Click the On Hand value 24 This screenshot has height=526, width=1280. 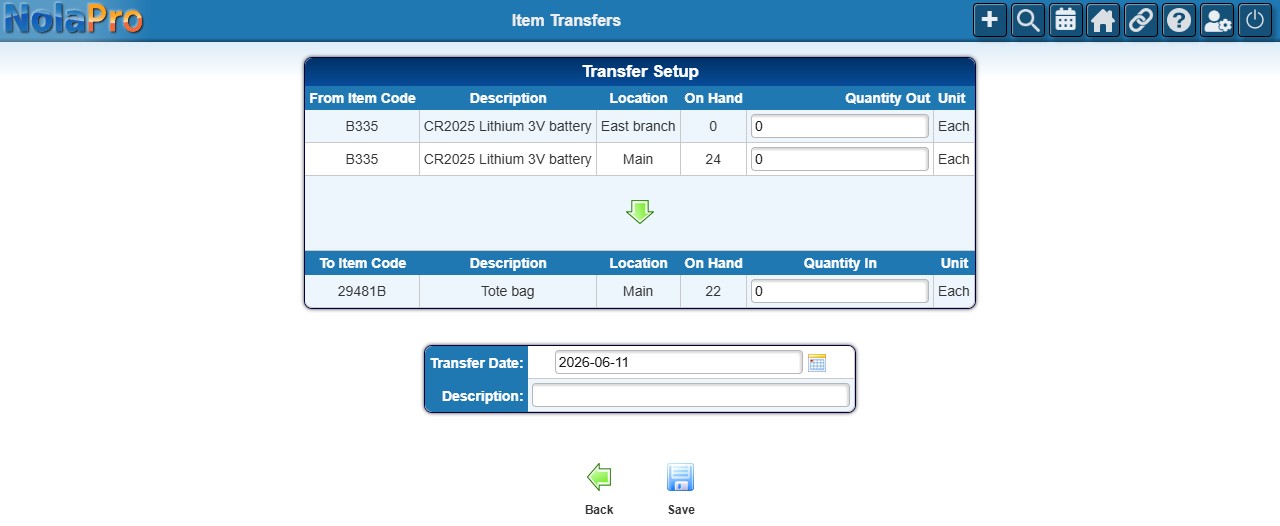tap(713, 159)
